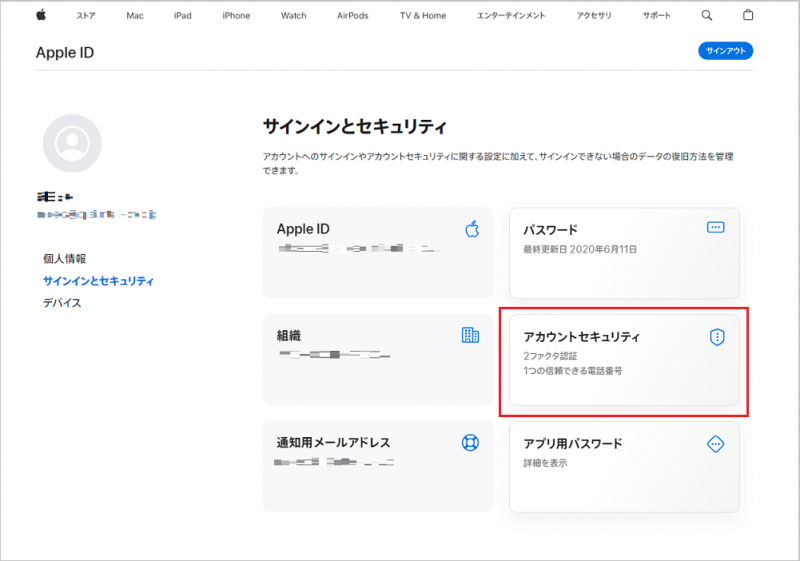Click the building icon on 組織 card
Screen dimensions: 800x561
click(x=470, y=335)
